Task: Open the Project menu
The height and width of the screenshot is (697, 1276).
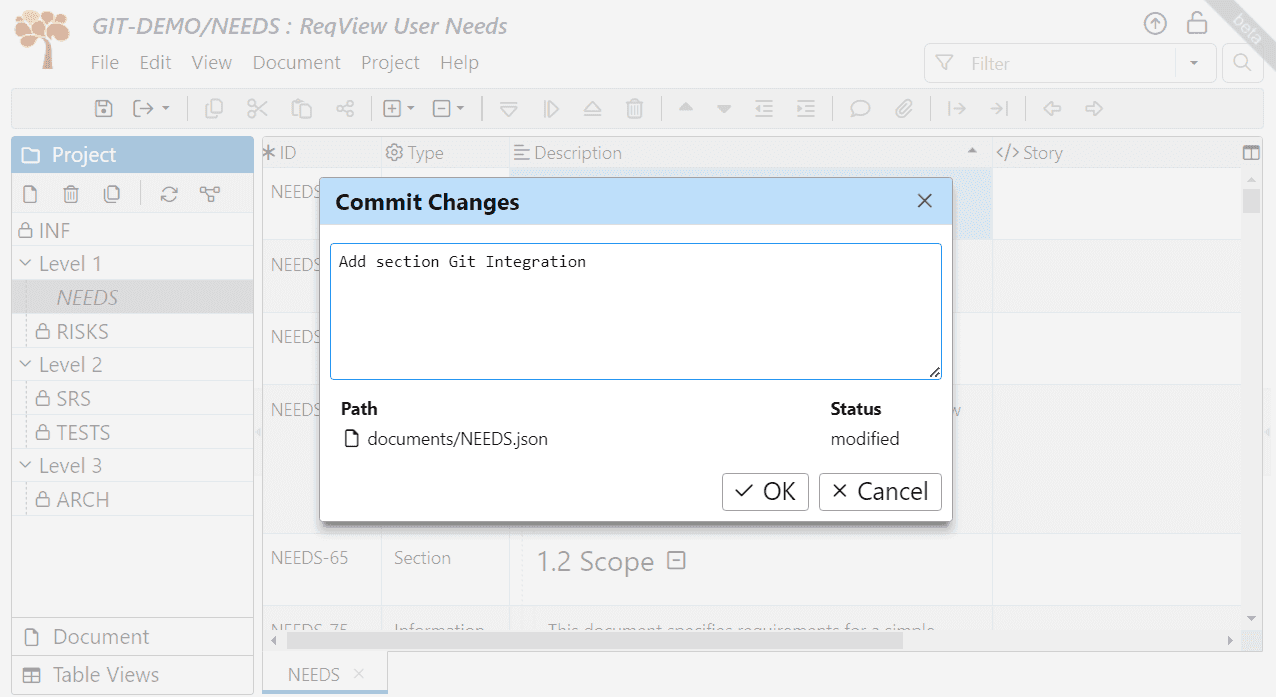Action: click(x=390, y=62)
